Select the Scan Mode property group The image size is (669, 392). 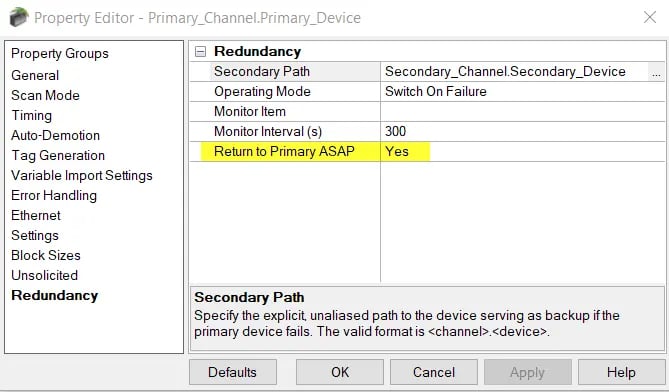(45, 95)
